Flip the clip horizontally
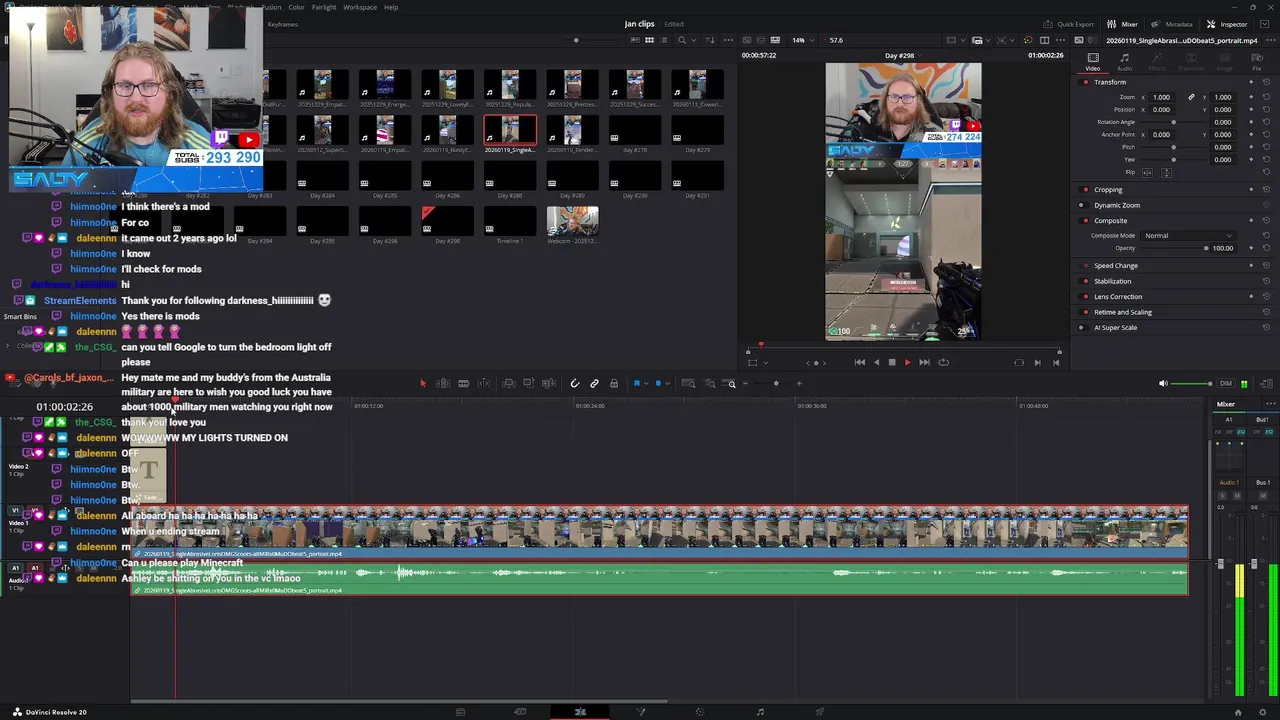The image size is (1280, 720). (x=1147, y=172)
